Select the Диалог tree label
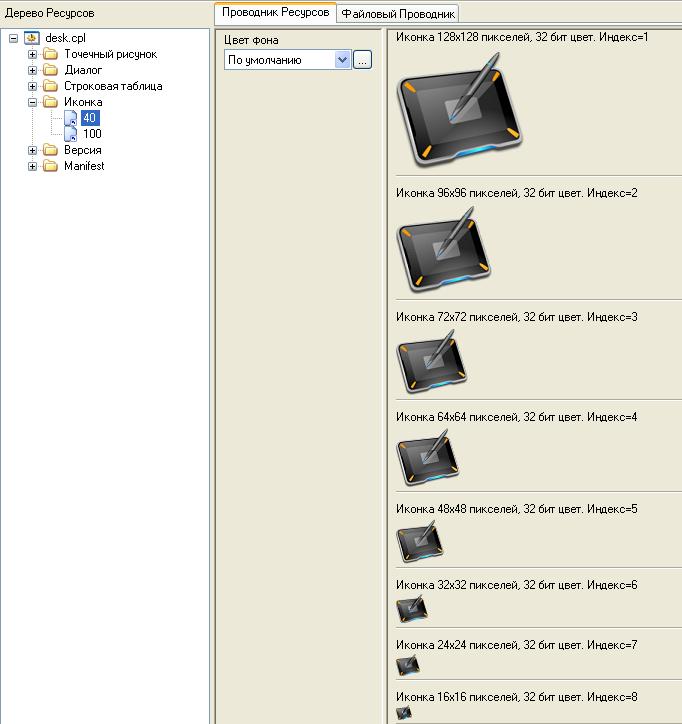 point(83,70)
